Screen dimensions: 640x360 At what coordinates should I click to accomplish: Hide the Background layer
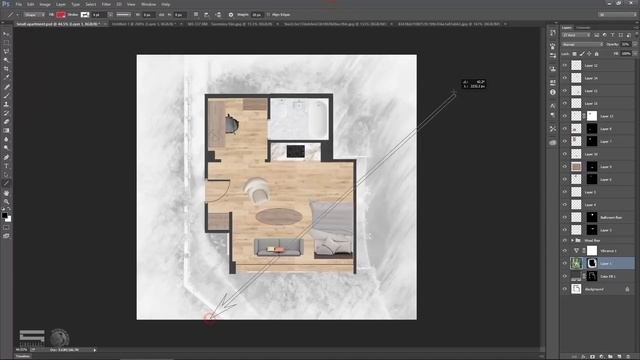[565, 289]
